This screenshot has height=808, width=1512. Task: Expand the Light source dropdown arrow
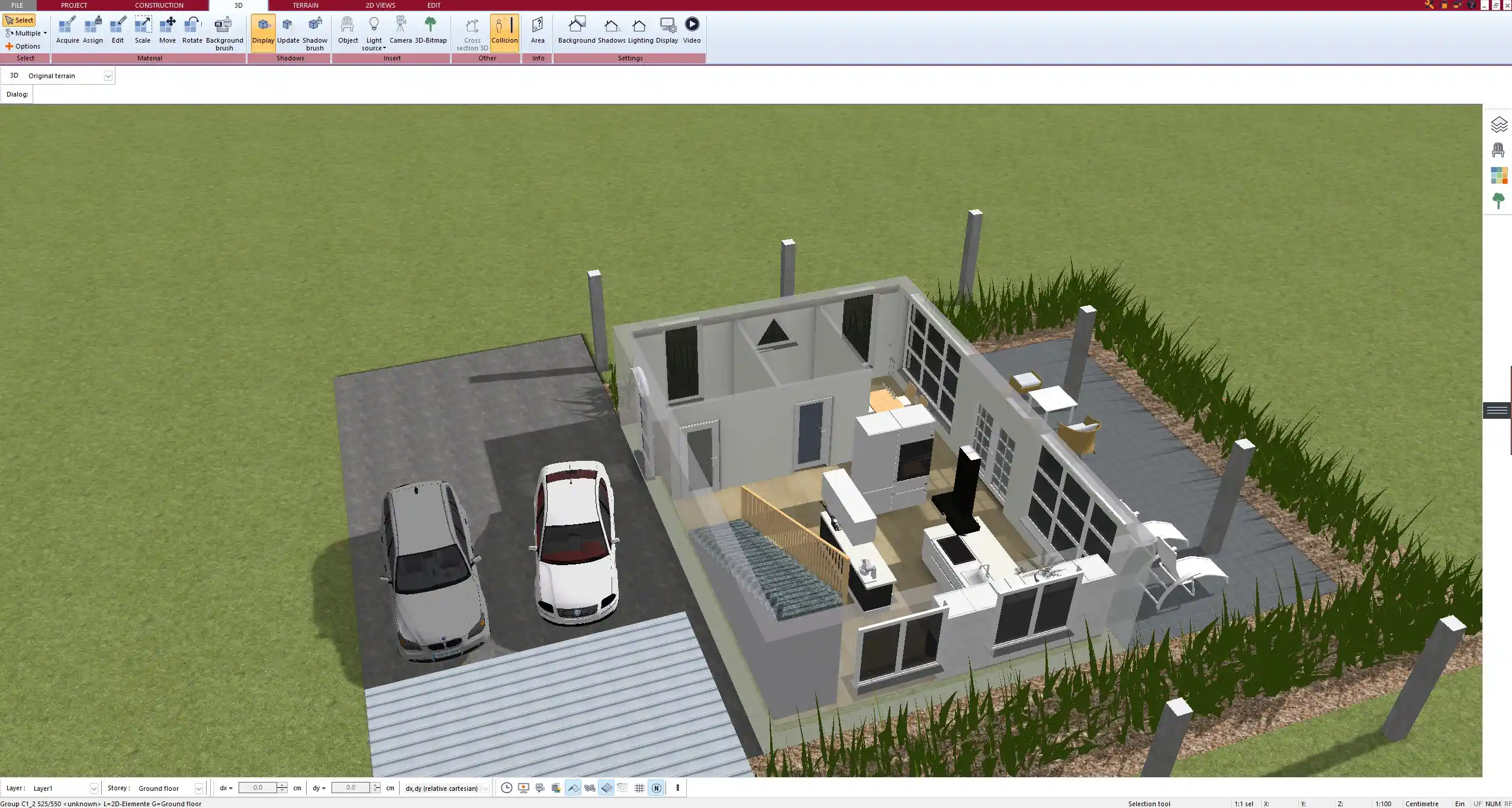pos(384,49)
